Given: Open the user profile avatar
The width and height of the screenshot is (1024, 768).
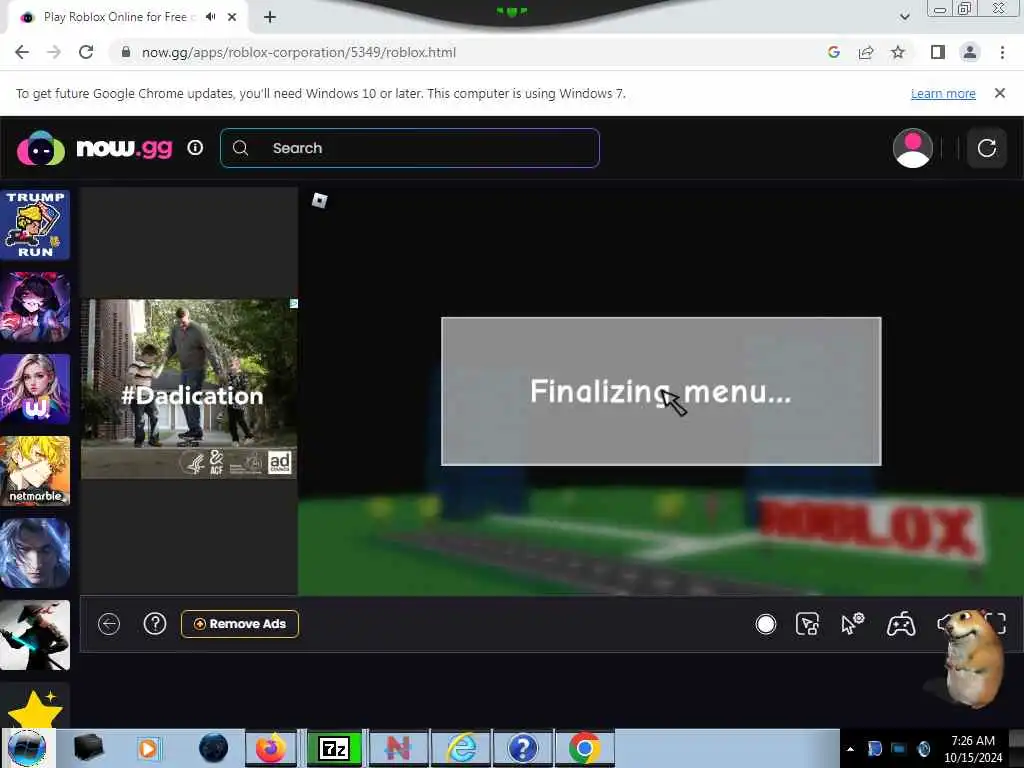Looking at the screenshot, I should [x=912, y=148].
